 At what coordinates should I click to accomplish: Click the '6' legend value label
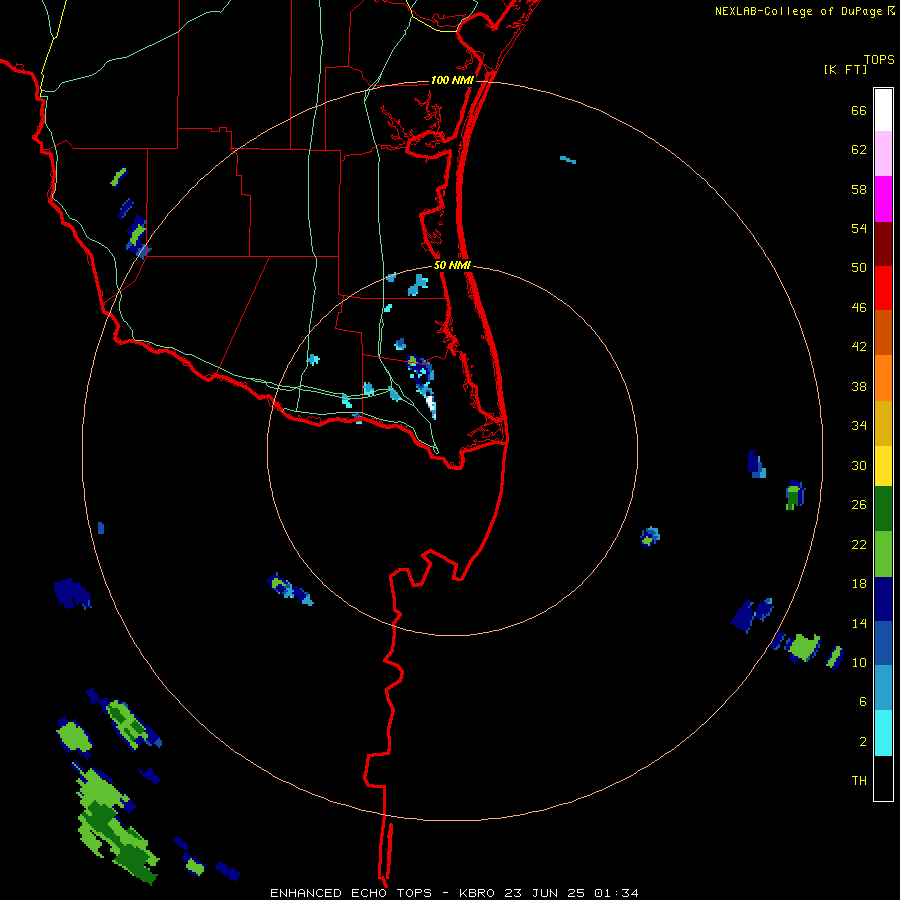coord(863,701)
